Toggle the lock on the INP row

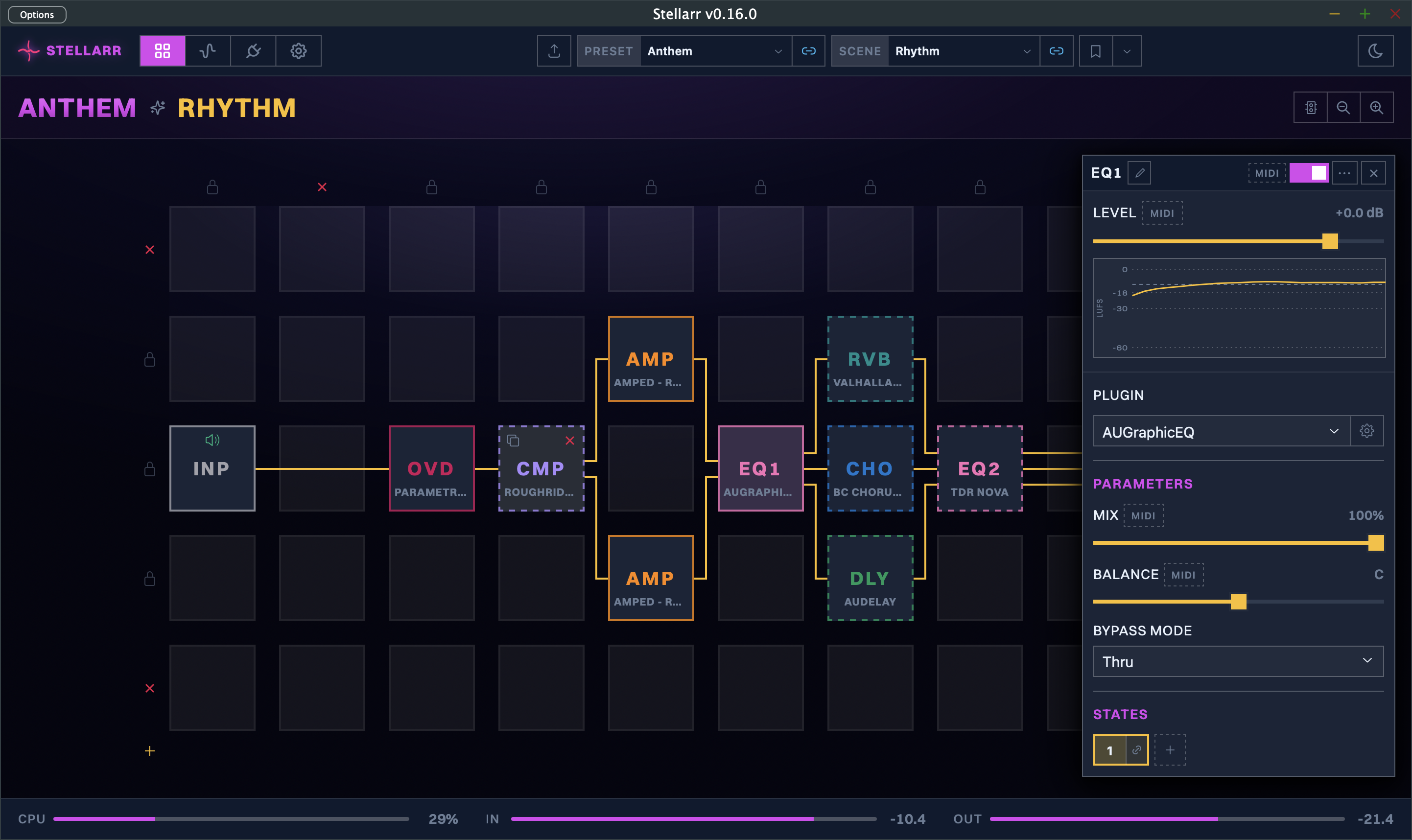coord(149,468)
